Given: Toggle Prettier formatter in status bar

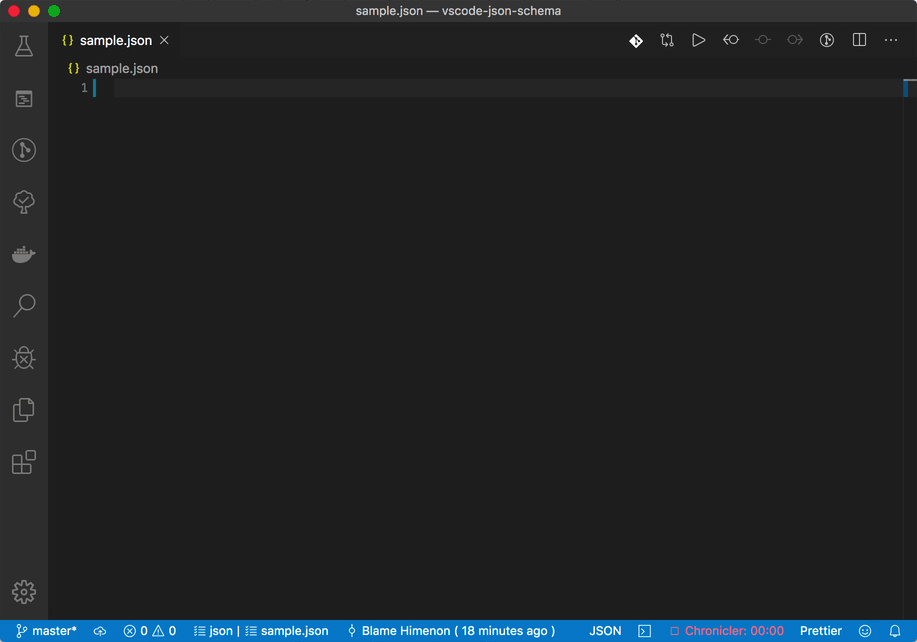Looking at the screenshot, I should [820, 631].
